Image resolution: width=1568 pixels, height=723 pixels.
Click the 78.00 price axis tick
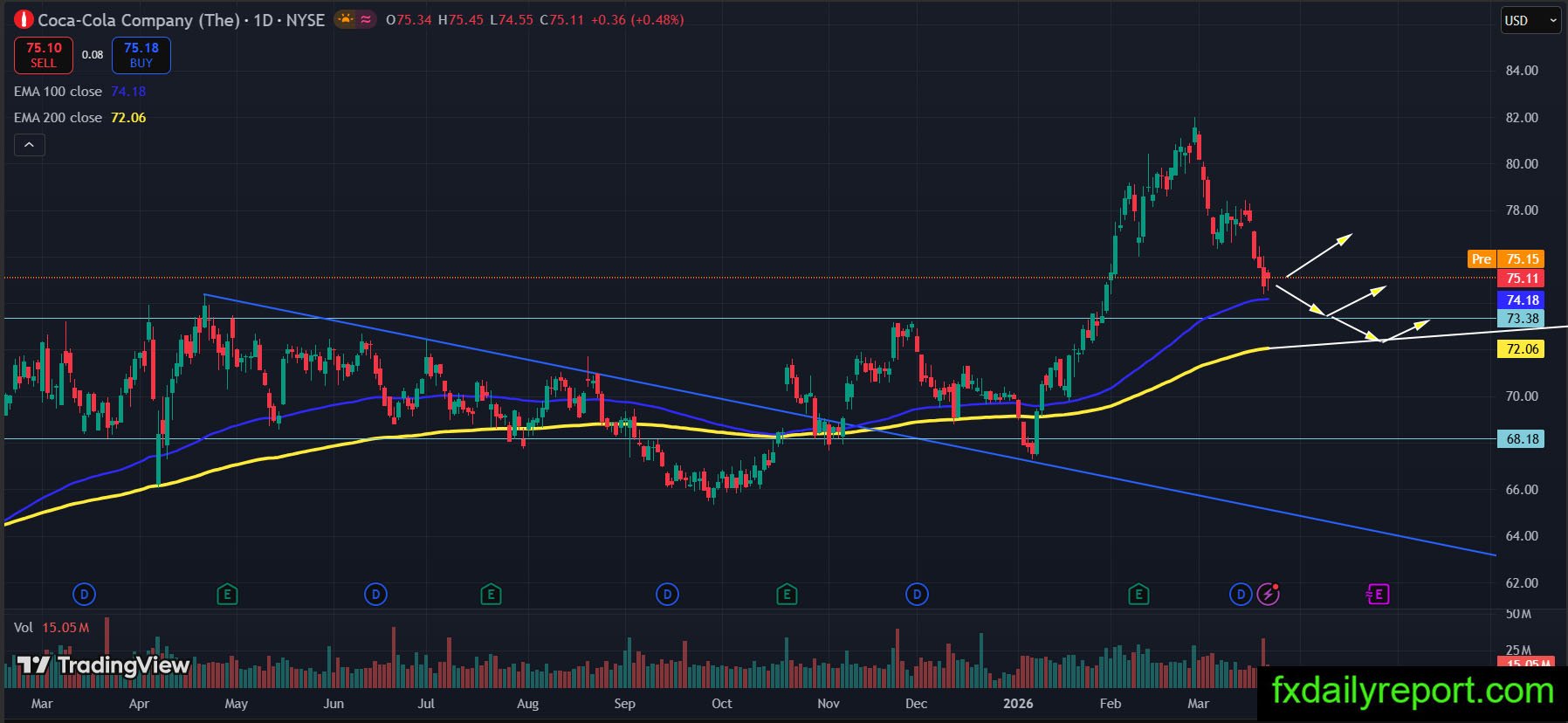point(1522,210)
